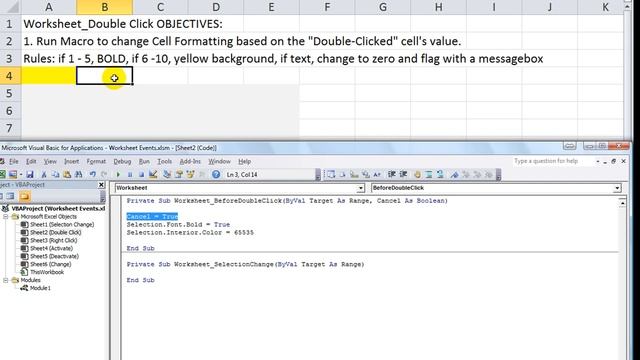Click the Indent icon on Edit toolbar
640x360 pixels.
392,175
